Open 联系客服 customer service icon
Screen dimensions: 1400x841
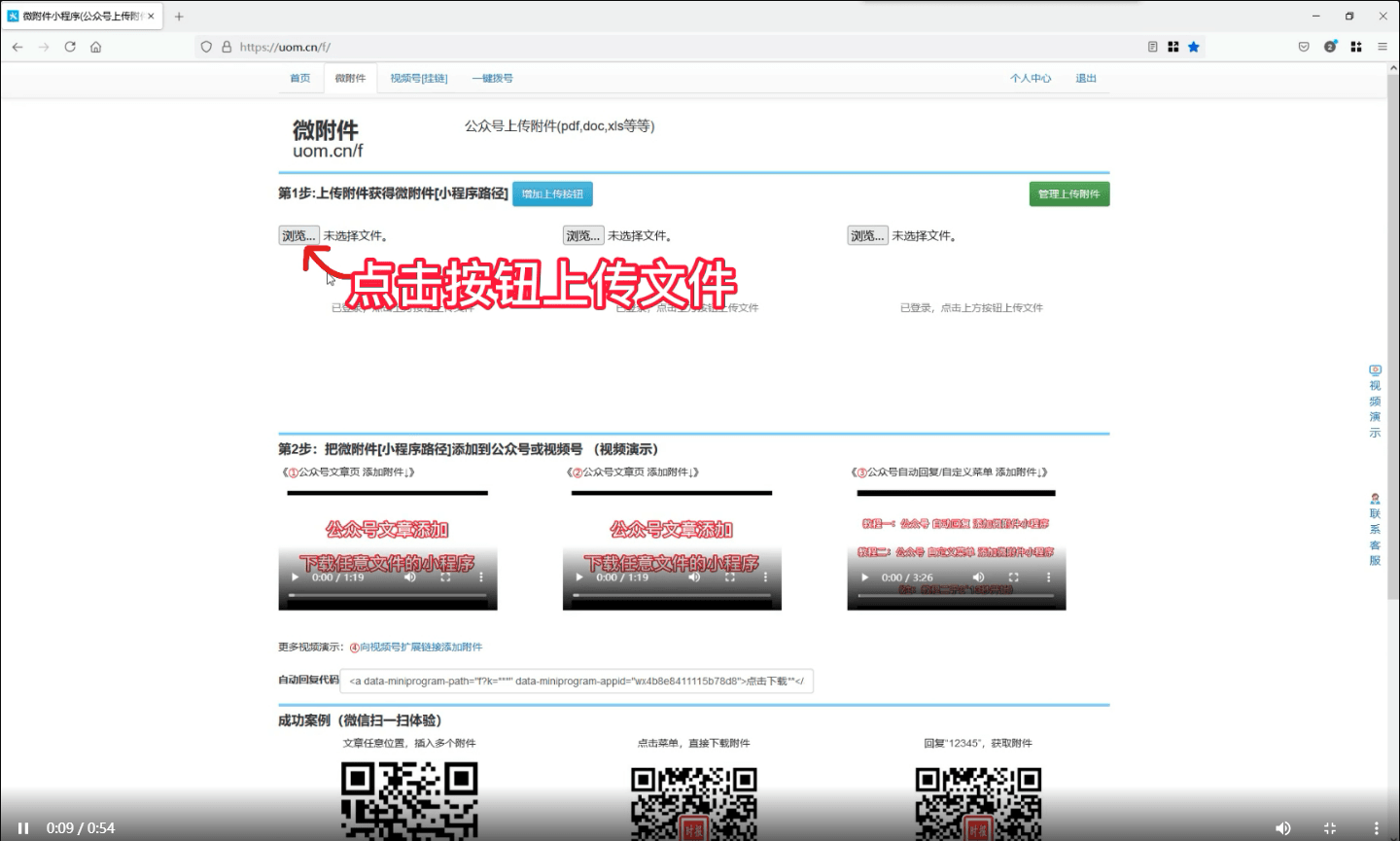1375,498
